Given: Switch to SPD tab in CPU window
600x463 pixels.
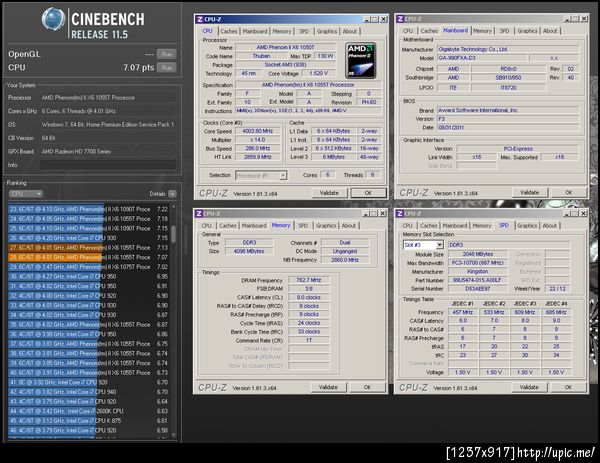Looking at the screenshot, I should (304, 31).
